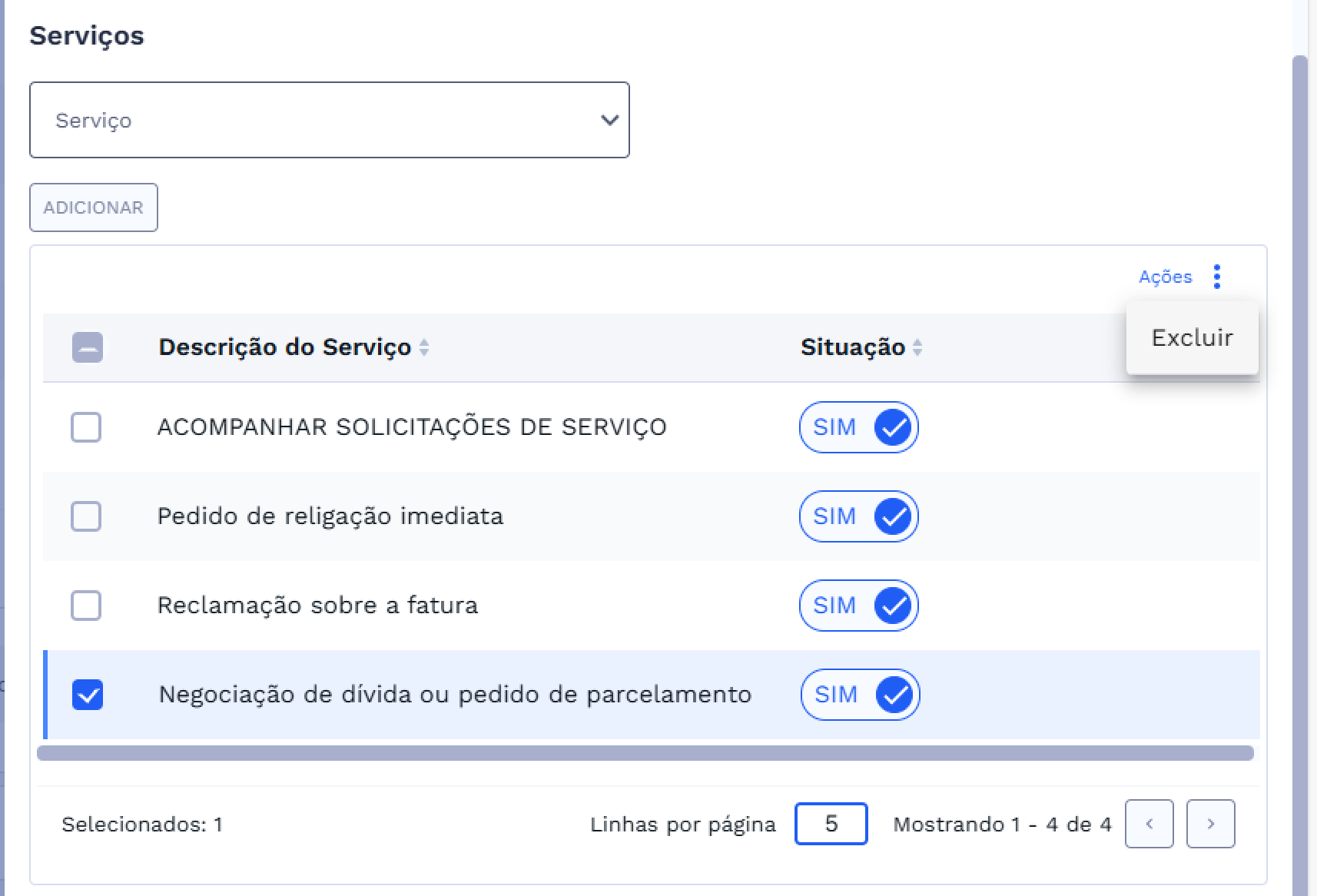This screenshot has width=1317, height=896.
Task: Click the Linhas por página field
Action: tap(831, 824)
